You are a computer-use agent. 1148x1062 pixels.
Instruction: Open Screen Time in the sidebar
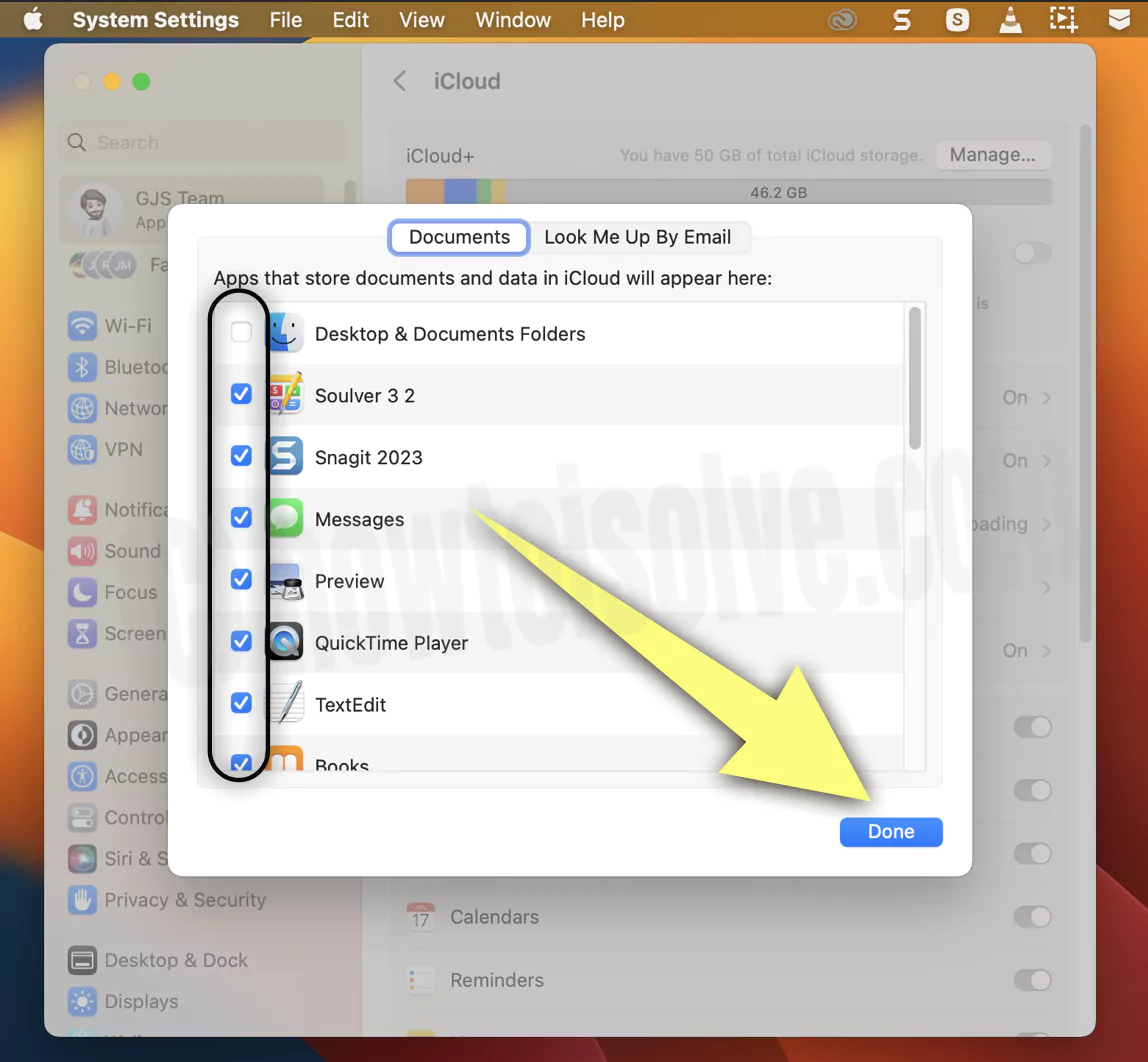click(118, 633)
